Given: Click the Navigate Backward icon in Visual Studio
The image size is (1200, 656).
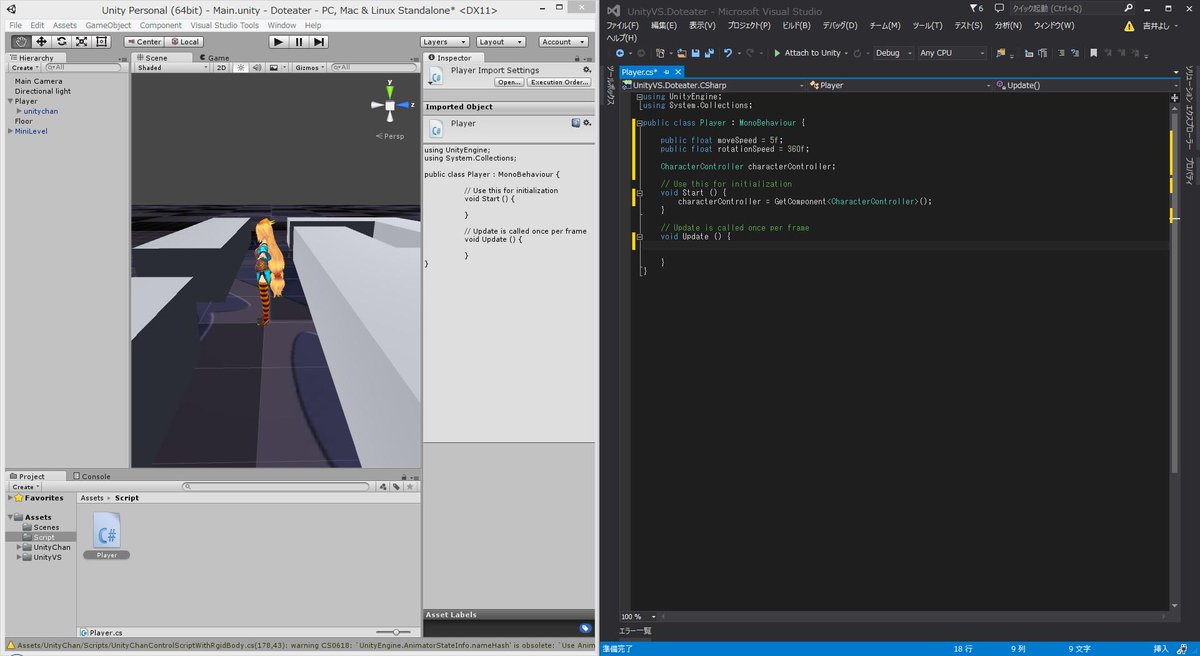Looking at the screenshot, I should click(620, 52).
